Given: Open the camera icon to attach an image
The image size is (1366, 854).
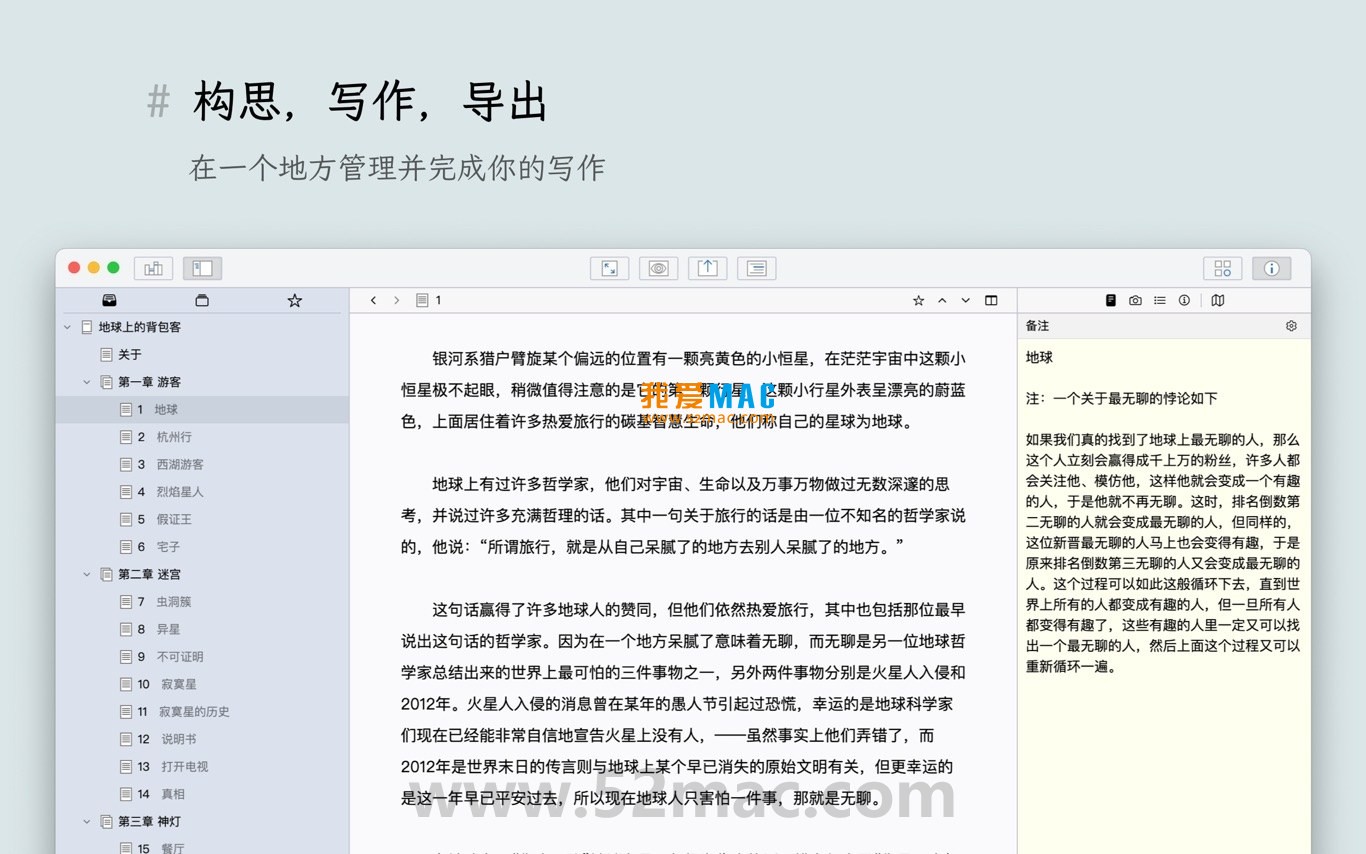Looking at the screenshot, I should click(1135, 300).
